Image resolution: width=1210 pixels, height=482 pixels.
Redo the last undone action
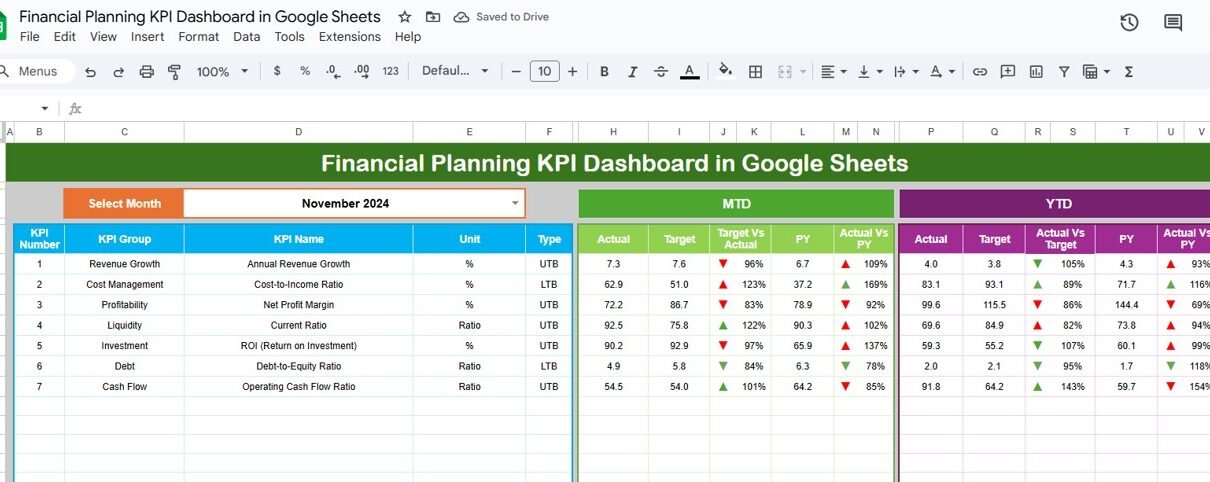[x=119, y=72]
